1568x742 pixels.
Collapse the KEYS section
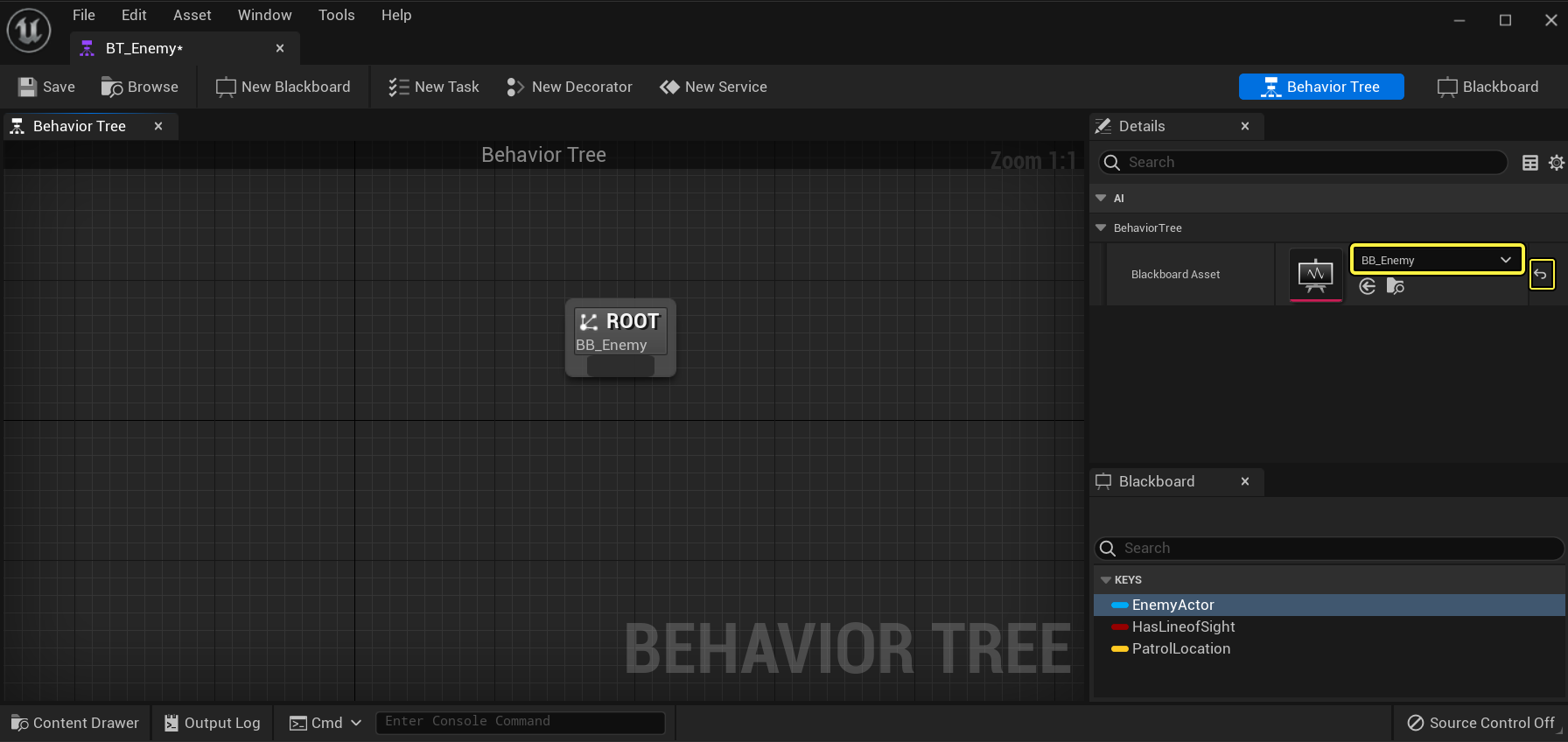1106,580
